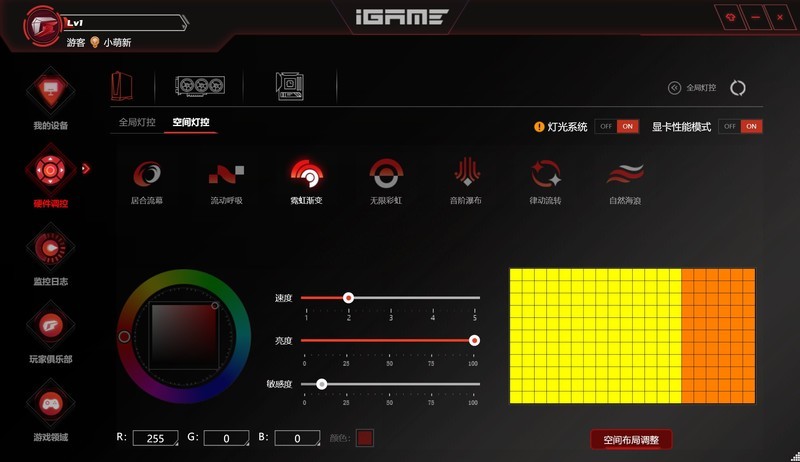Click the Lv1 level progress bar
The width and height of the screenshot is (800, 462).
point(126,23)
